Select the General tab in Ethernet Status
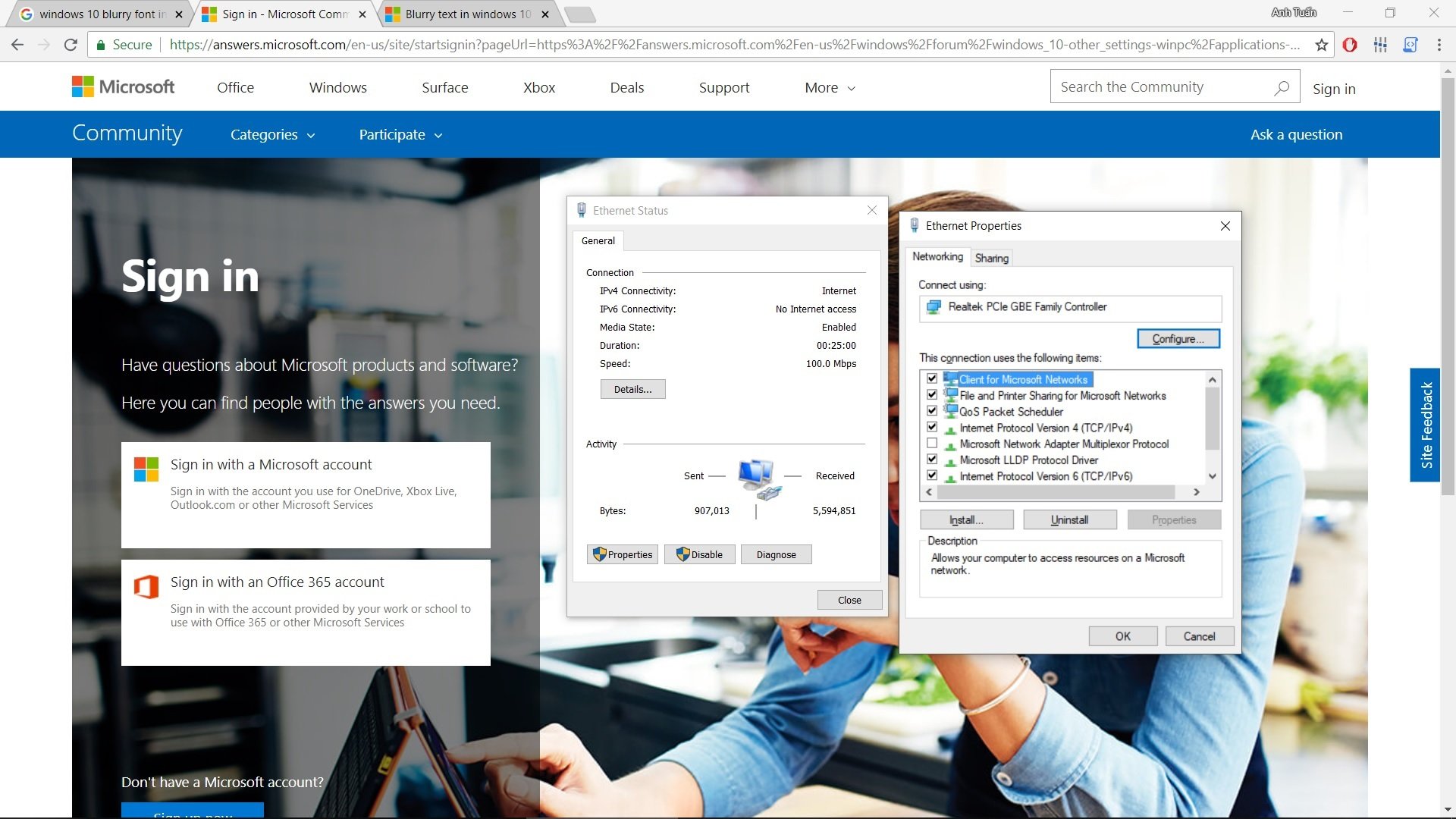Screen dimensions: 1456x819 tap(598, 240)
